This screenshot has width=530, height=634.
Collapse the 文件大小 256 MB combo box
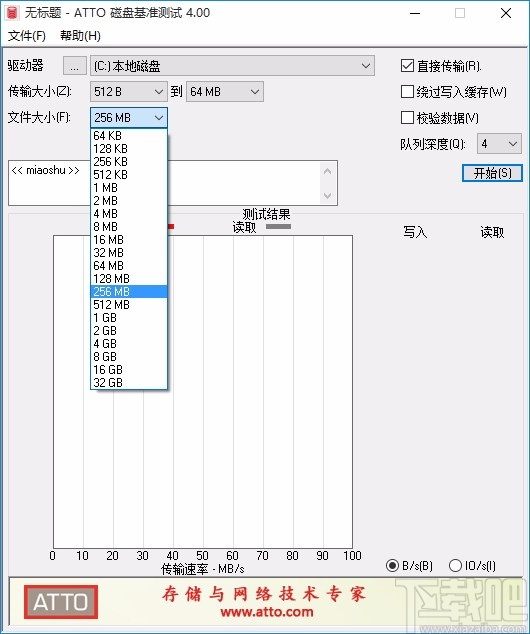(x=129, y=118)
